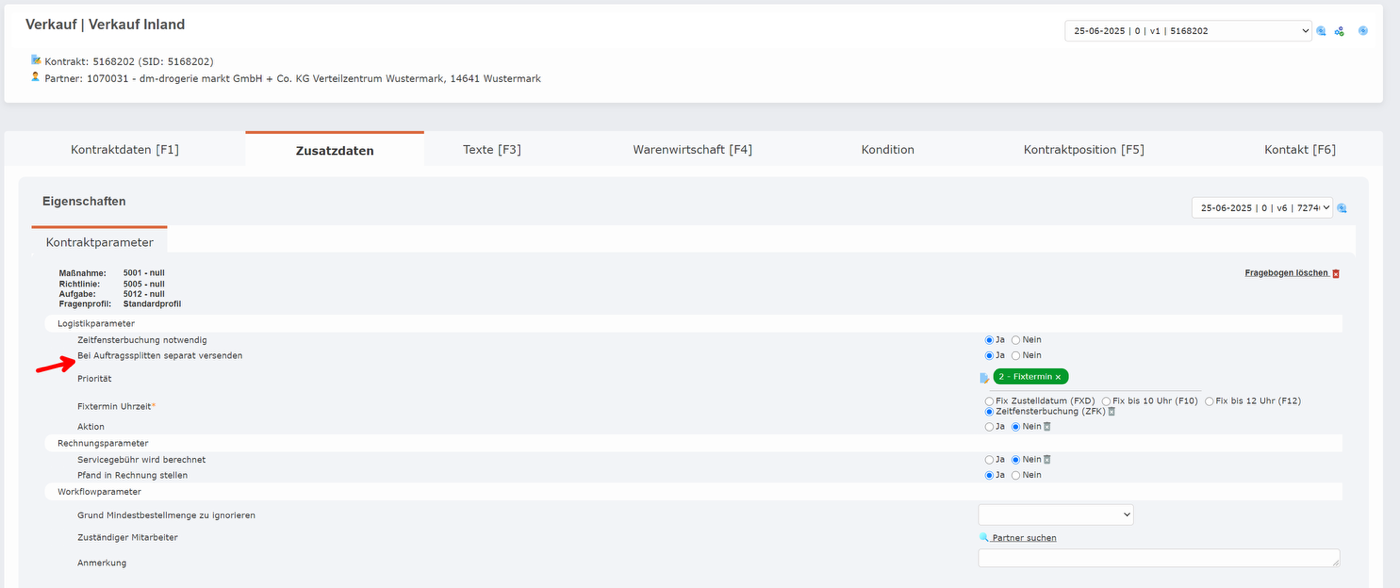The height and width of the screenshot is (588, 1400).
Task: Choose the Fix bis 10 Uhr (F10) option
Action: [x=1106, y=401]
